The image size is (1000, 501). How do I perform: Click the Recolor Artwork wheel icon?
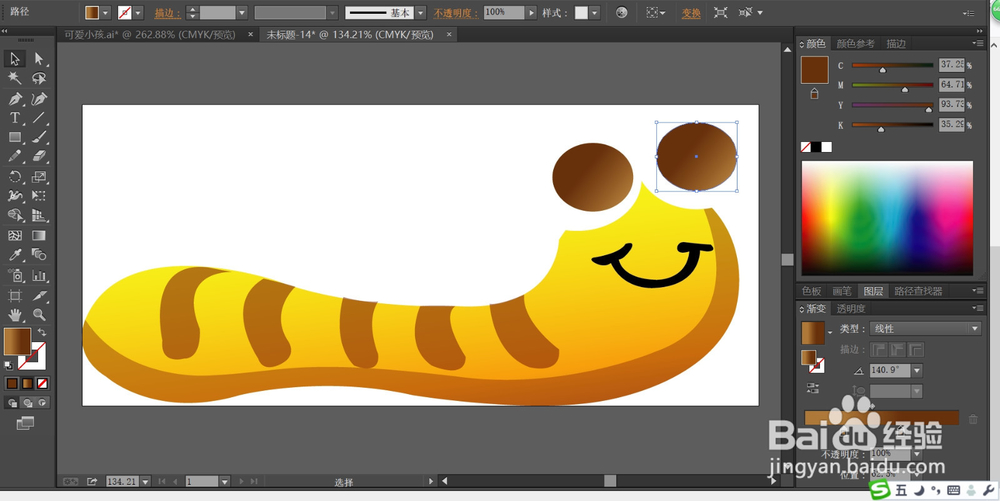tap(622, 13)
